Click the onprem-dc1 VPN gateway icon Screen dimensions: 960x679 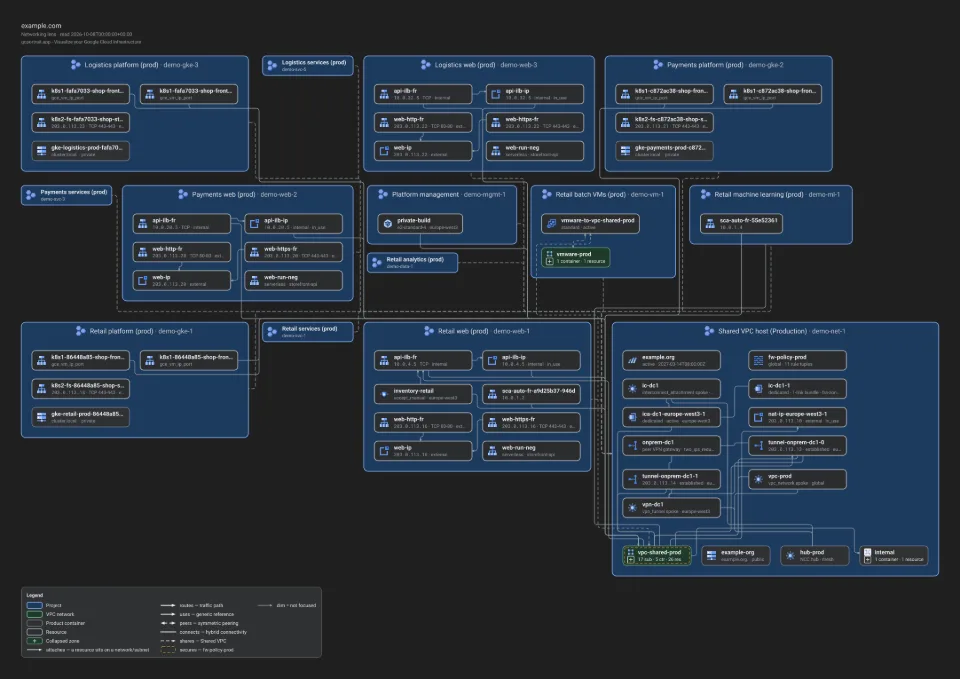(632, 445)
